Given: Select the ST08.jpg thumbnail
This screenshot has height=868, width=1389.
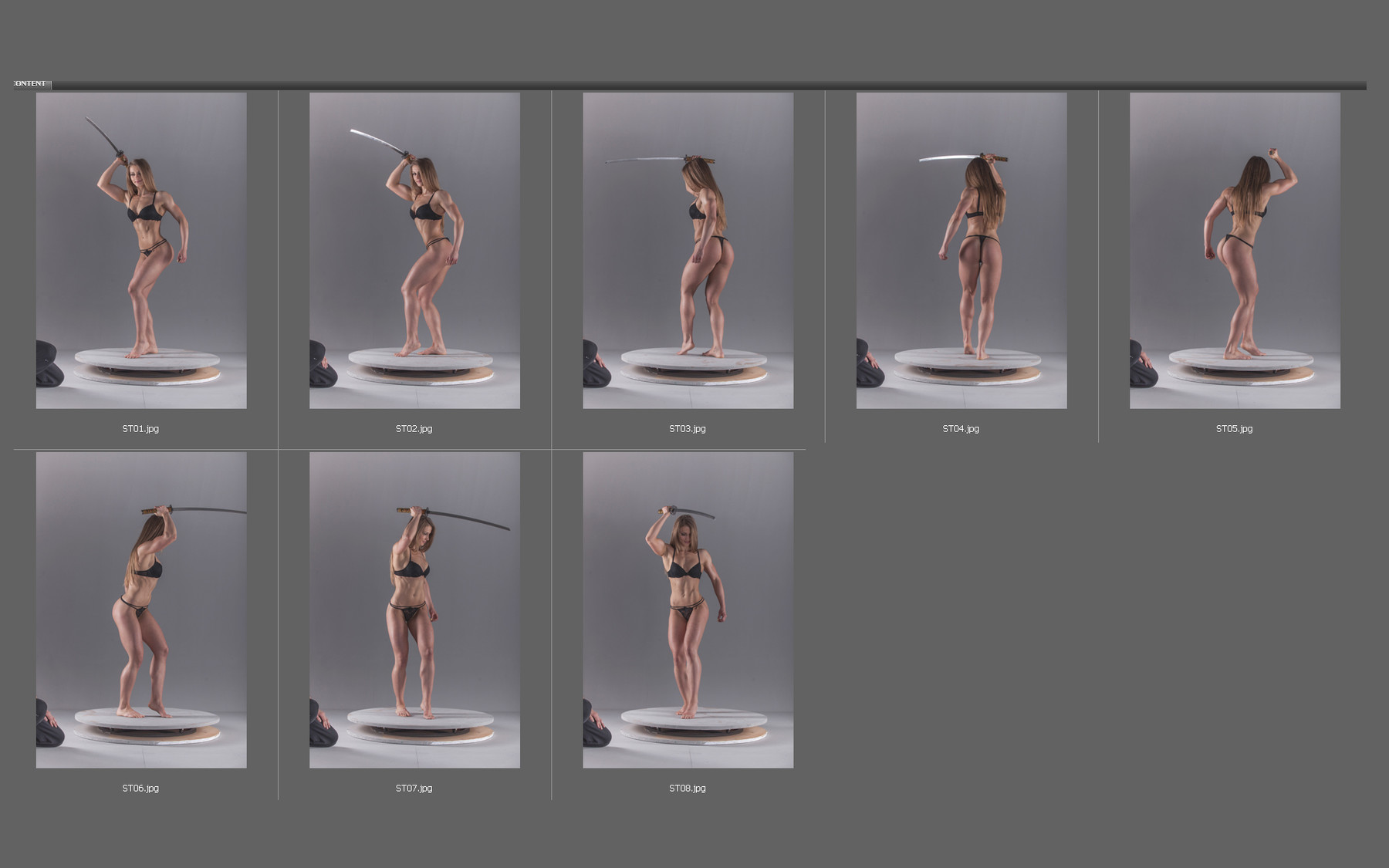Looking at the screenshot, I should (691, 613).
